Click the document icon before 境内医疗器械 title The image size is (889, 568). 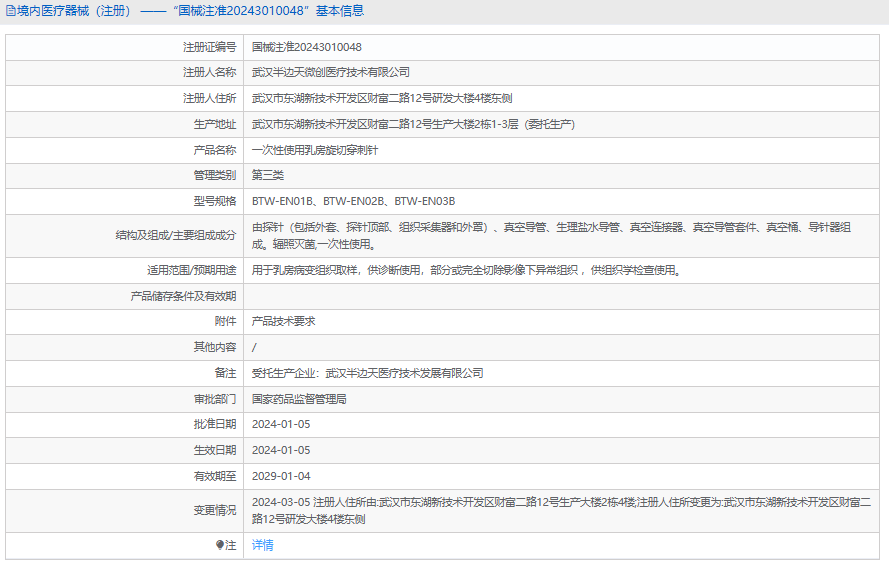click(10, 11)
